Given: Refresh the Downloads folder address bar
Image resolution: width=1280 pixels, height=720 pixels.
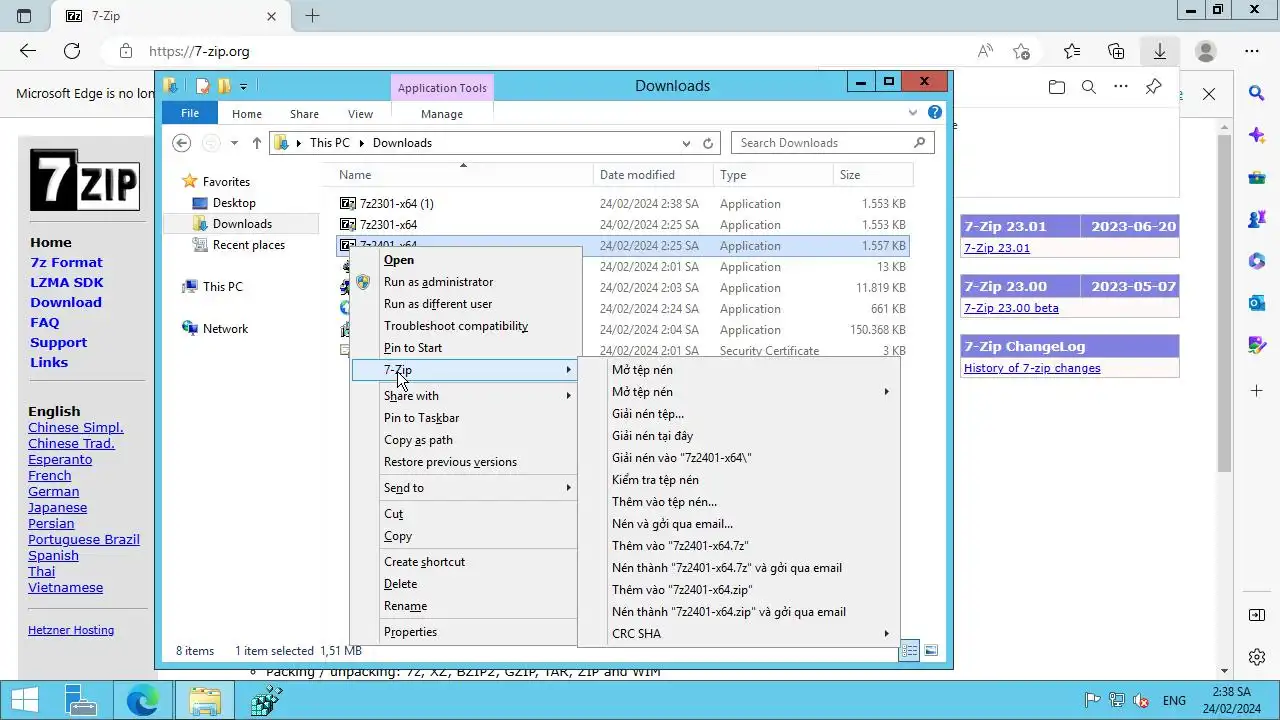Looking at the screenshot, I should tap(708, 143).
